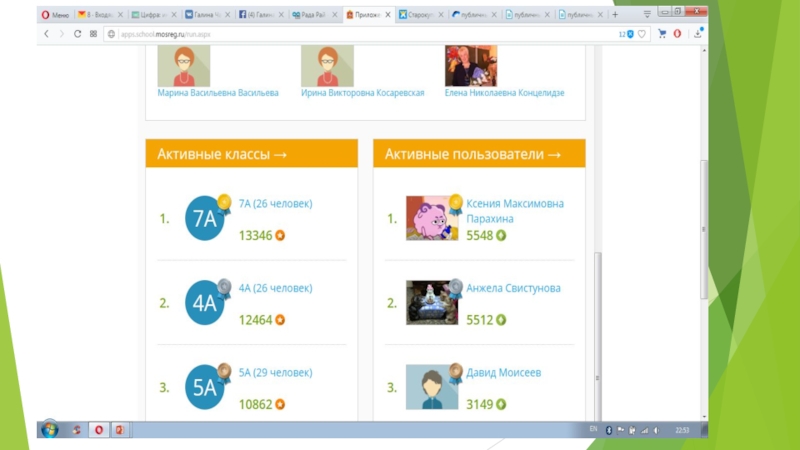Open the Активные пользователи header link
Screen dimensions: 800x450
pyautogui.click(x=473, y=154)
